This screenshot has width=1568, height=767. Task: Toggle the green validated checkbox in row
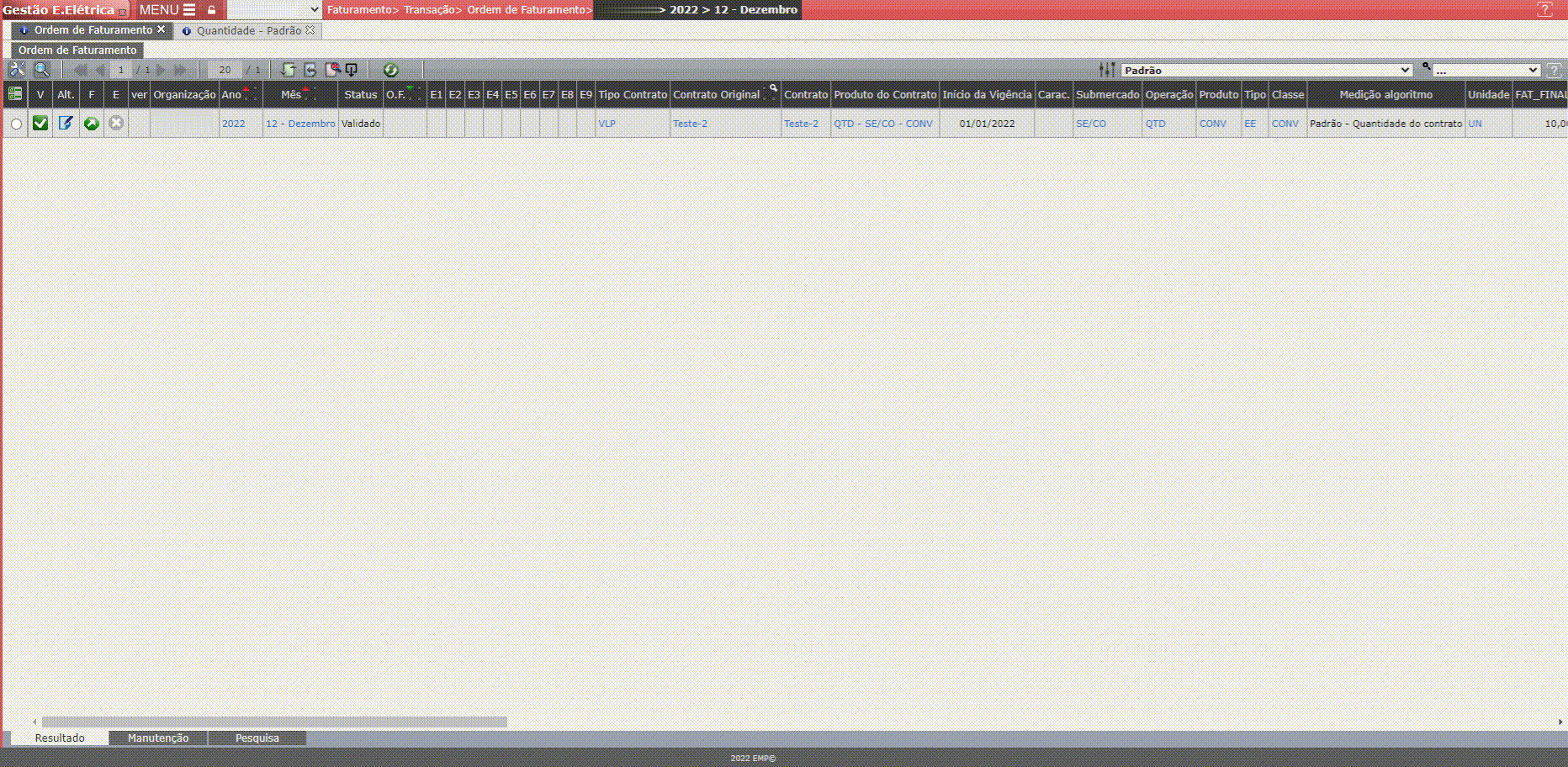point(40,124)
